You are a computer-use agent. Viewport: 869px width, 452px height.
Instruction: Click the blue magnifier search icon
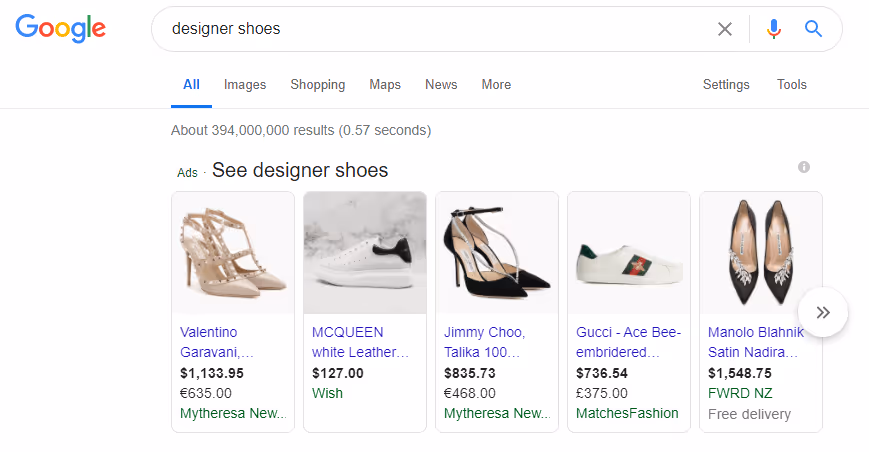click(813, 28)
